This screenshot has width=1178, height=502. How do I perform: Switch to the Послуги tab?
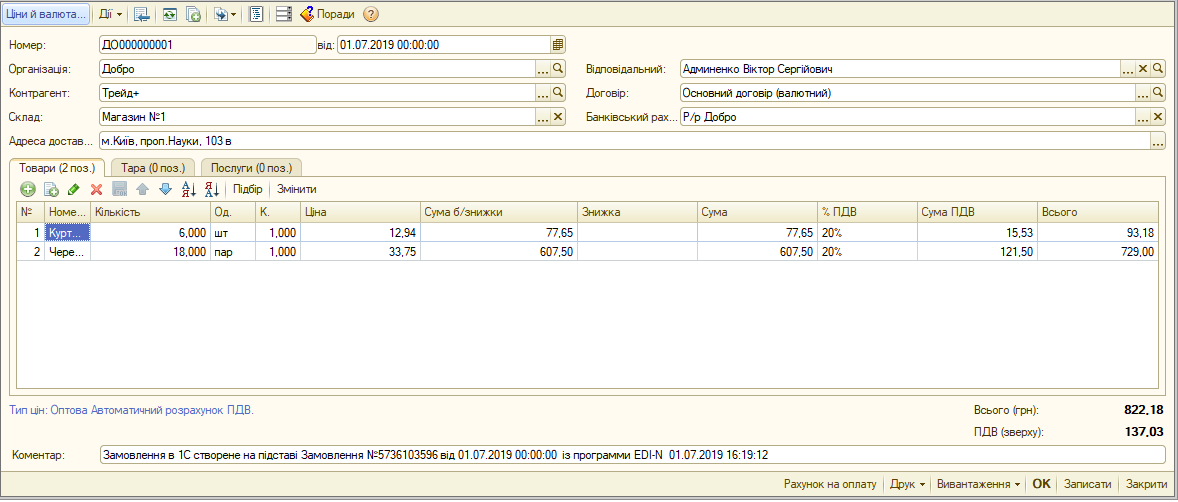251,168
